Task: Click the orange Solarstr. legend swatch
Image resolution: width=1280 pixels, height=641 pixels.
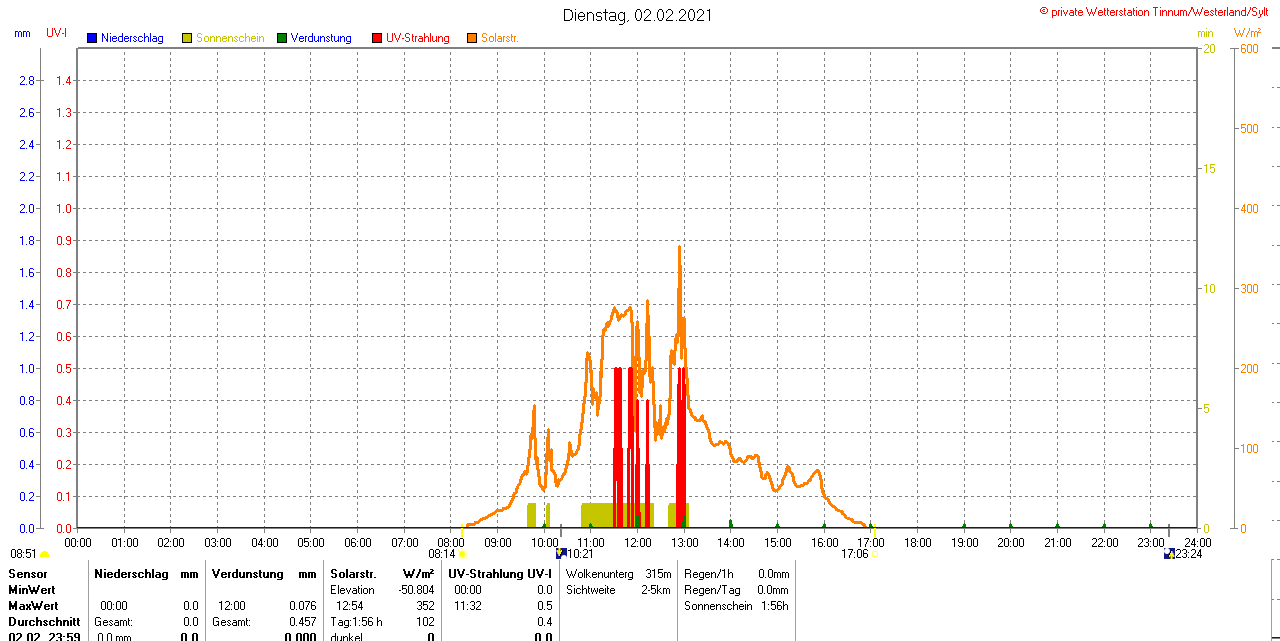Action: click(472, 38)
